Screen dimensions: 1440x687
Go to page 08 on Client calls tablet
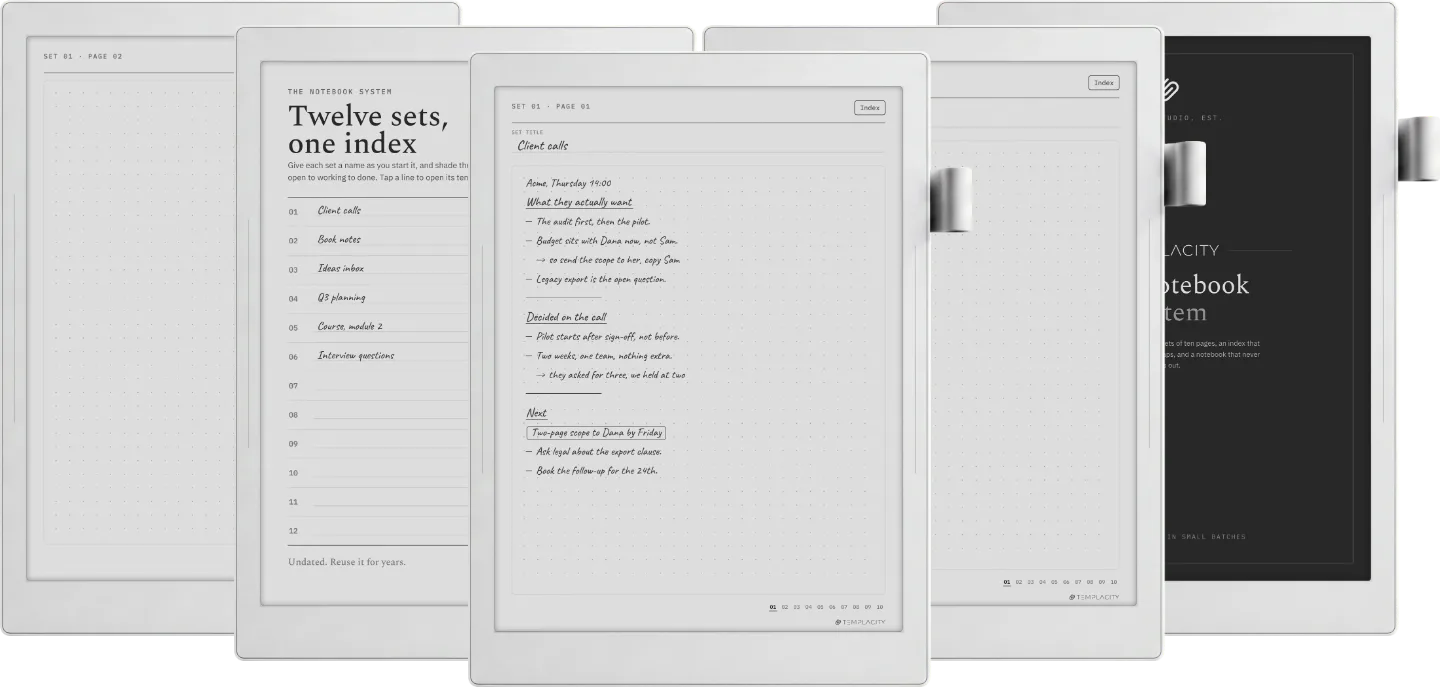[x=856, y=607]
